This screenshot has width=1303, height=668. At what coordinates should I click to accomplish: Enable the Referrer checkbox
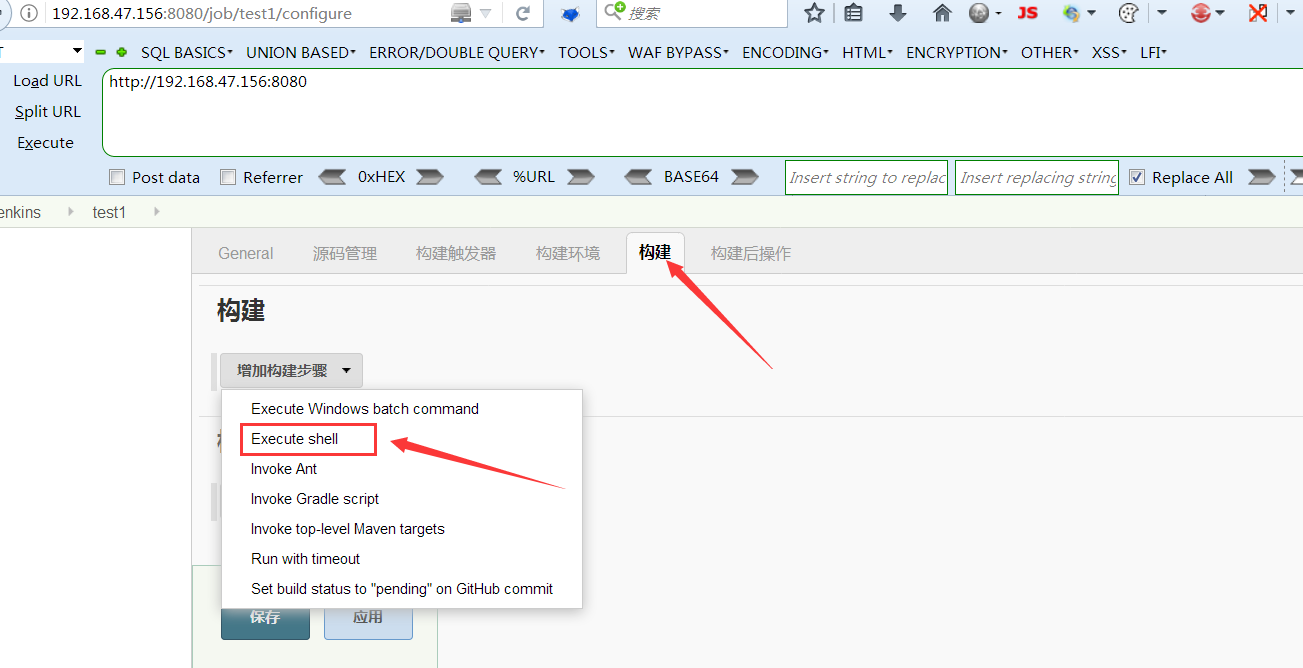click(228, 177)
